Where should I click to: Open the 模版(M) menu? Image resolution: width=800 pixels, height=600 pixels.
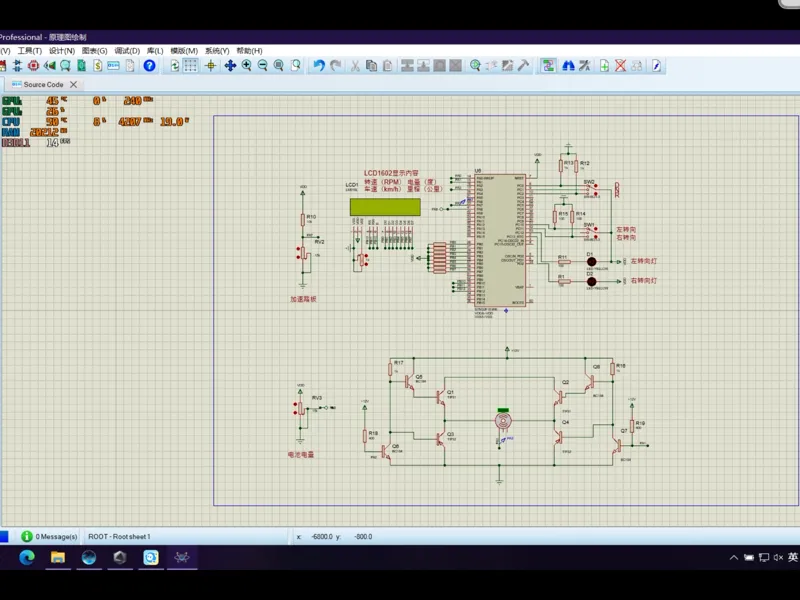pyautogui.click(x=184, y=51)
